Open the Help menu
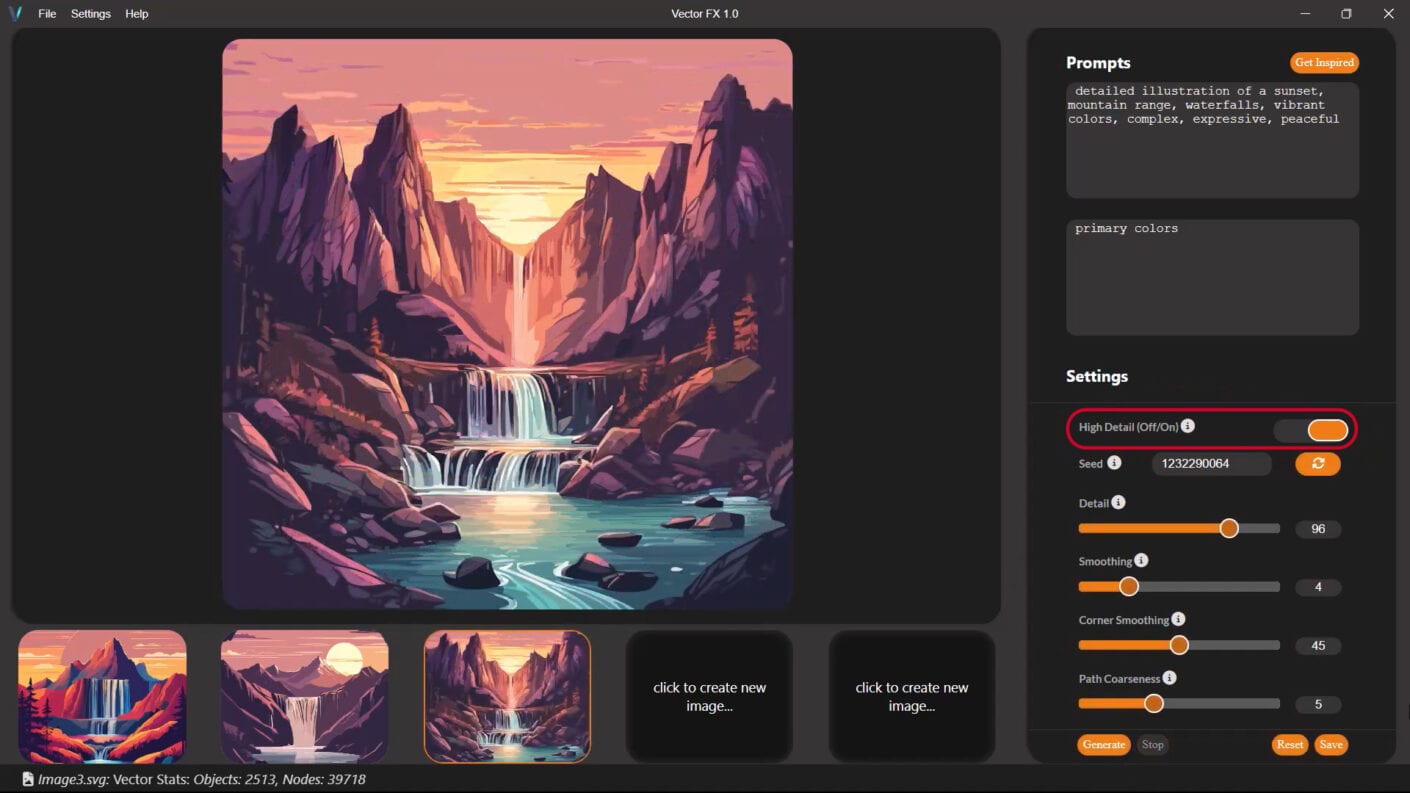1410x793 pixels. pos(136,13)
